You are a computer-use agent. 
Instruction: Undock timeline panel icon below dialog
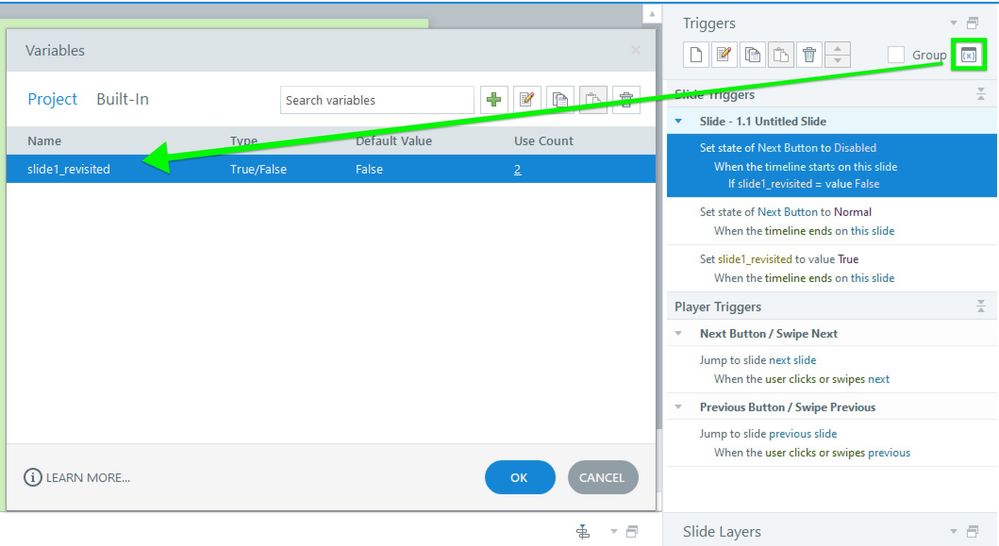coord(632,531)
